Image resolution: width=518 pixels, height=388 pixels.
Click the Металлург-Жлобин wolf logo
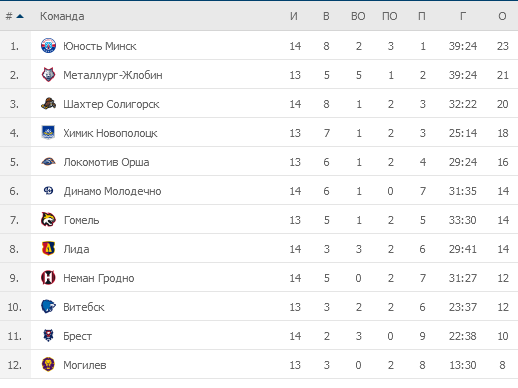point(48,75)
